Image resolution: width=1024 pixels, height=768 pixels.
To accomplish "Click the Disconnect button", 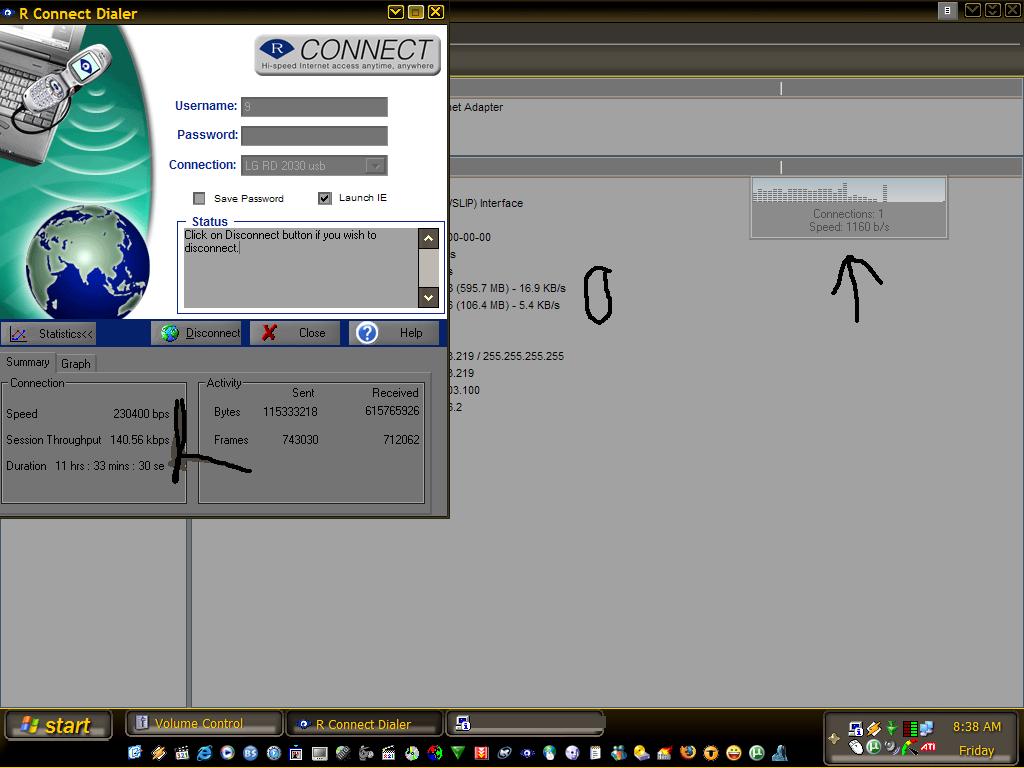I will tap(197, 333).
